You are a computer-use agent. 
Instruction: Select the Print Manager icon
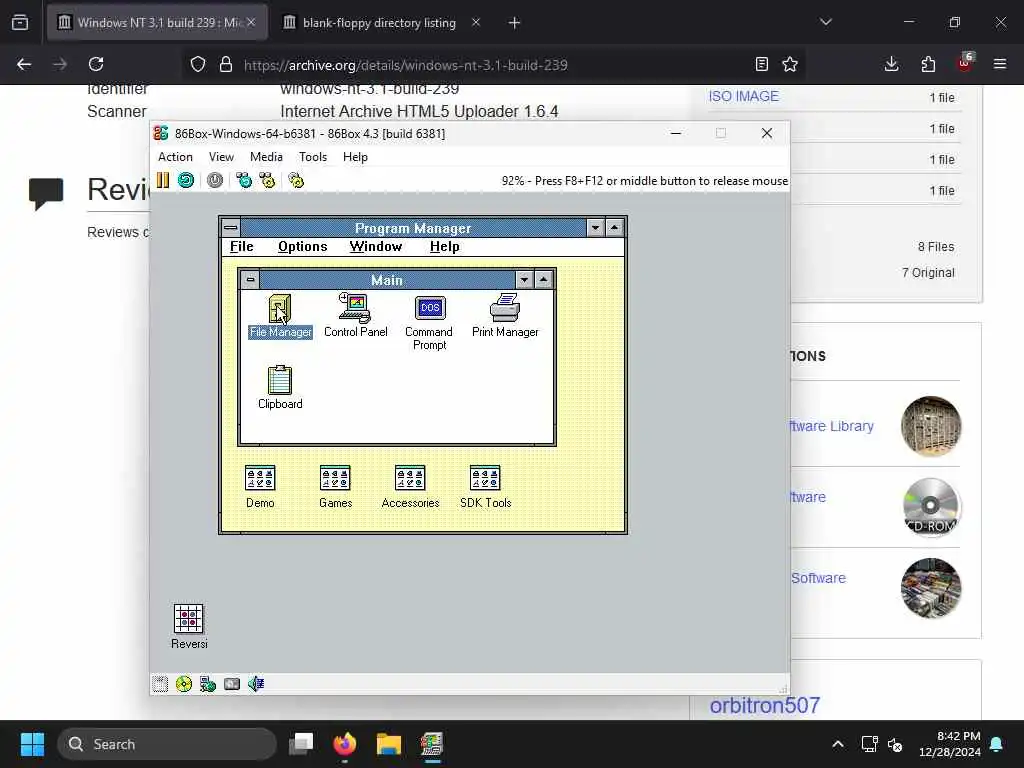tap(505, 315)
